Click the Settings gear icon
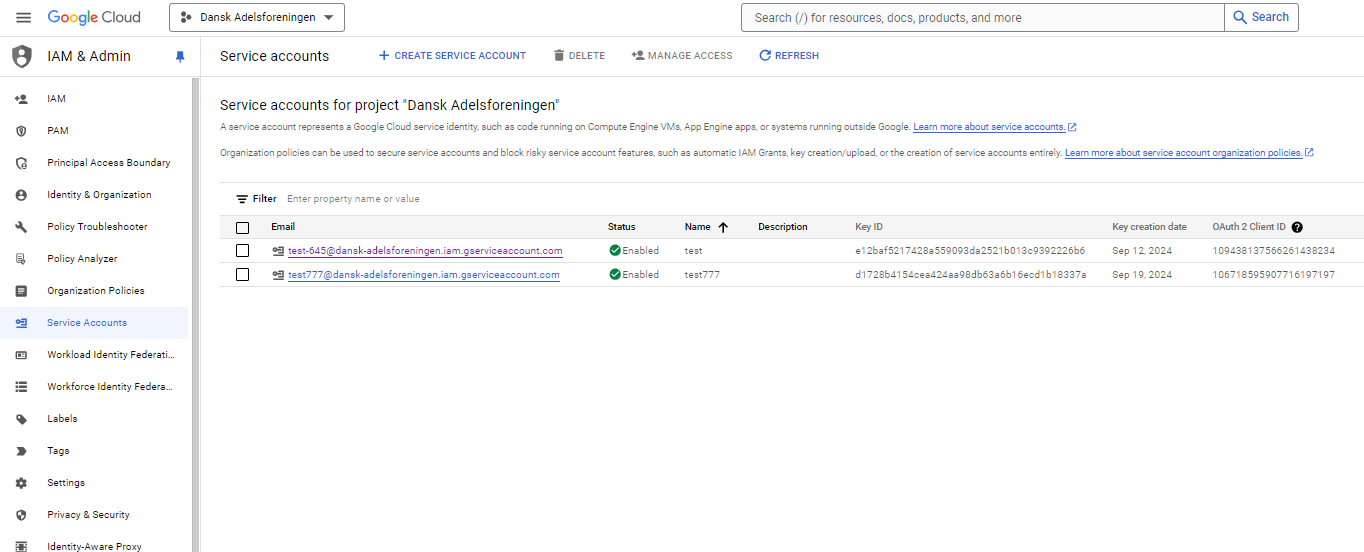The width and height of the screenshot is (1364, 552). point(21,483)
